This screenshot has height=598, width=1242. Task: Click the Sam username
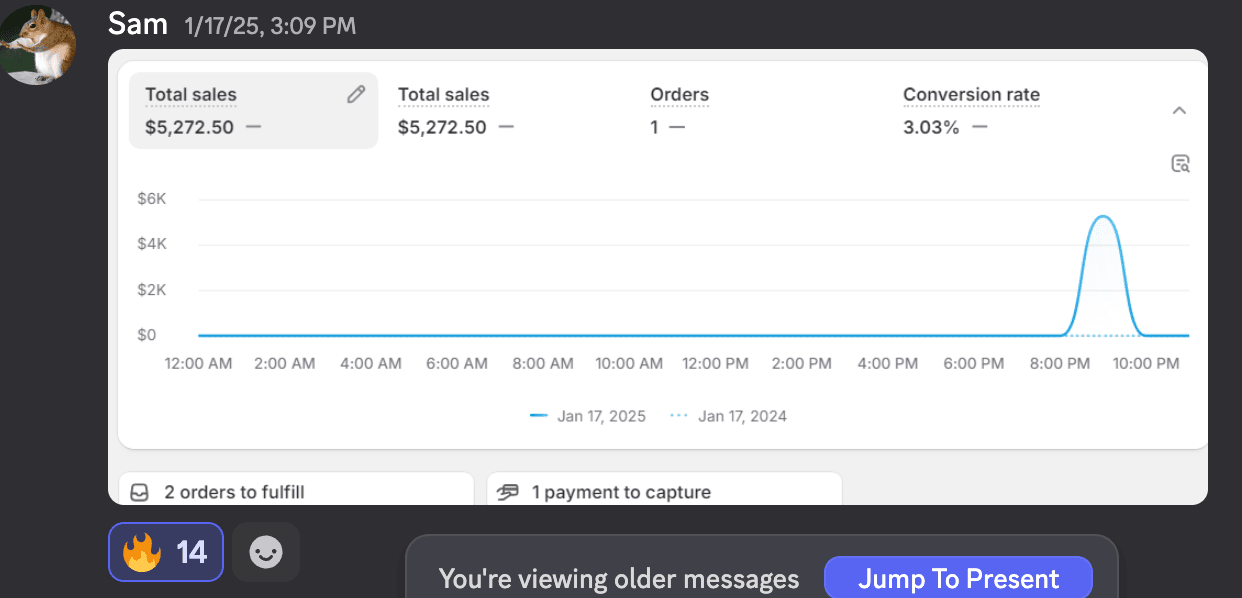coord(138,24)
